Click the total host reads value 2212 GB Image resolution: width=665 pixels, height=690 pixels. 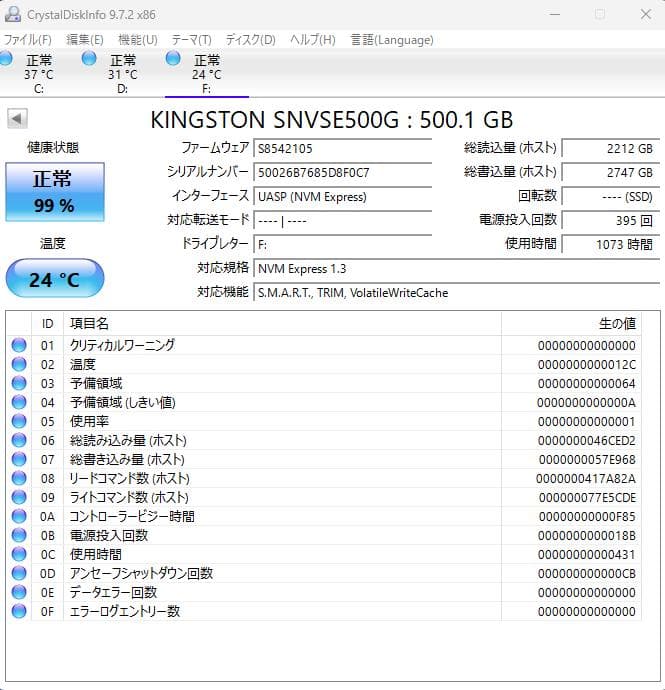610,148
